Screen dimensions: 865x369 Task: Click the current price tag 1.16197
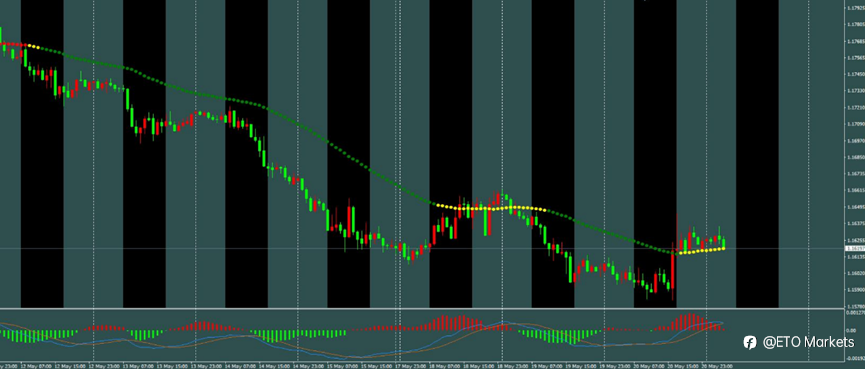click(x=855, y=249)
